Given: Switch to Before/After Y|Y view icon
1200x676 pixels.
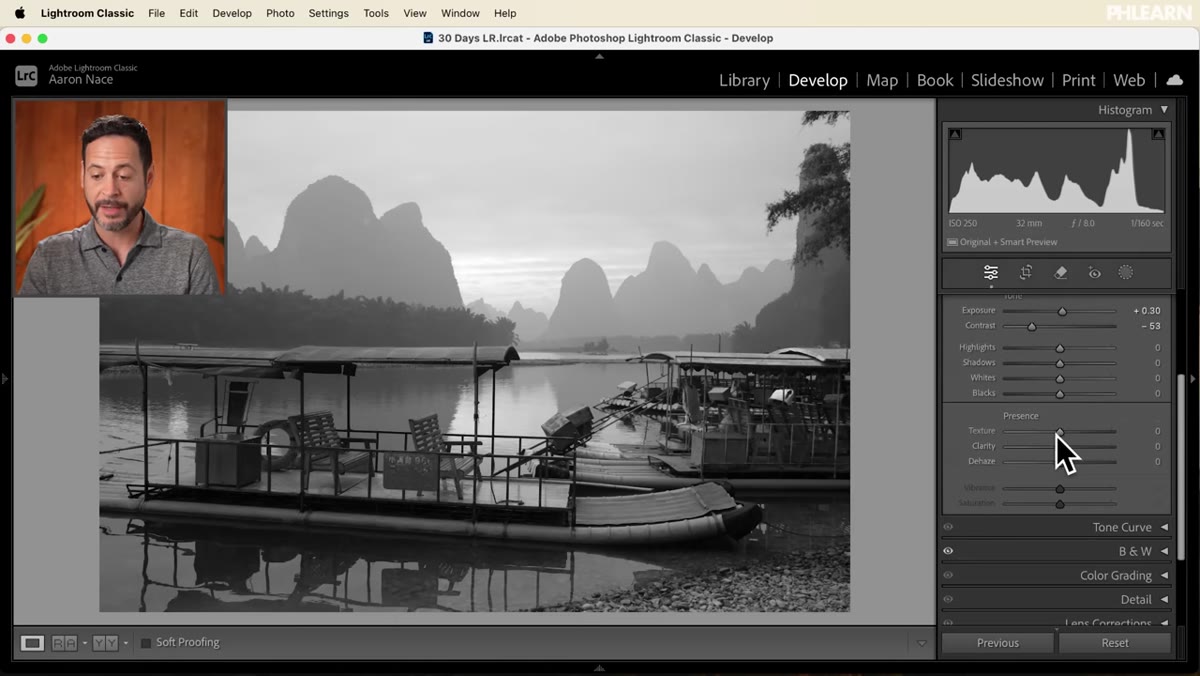Looking at the screenshot, I should coord(105,643).
